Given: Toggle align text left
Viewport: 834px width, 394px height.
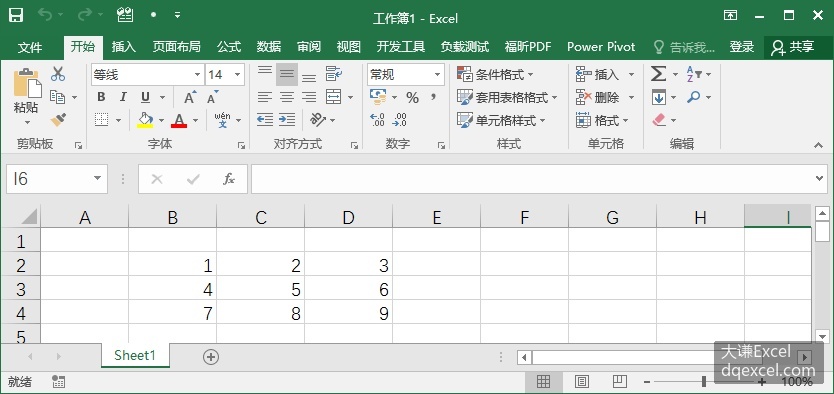Looking at the screenshot, I should [265, 97].
